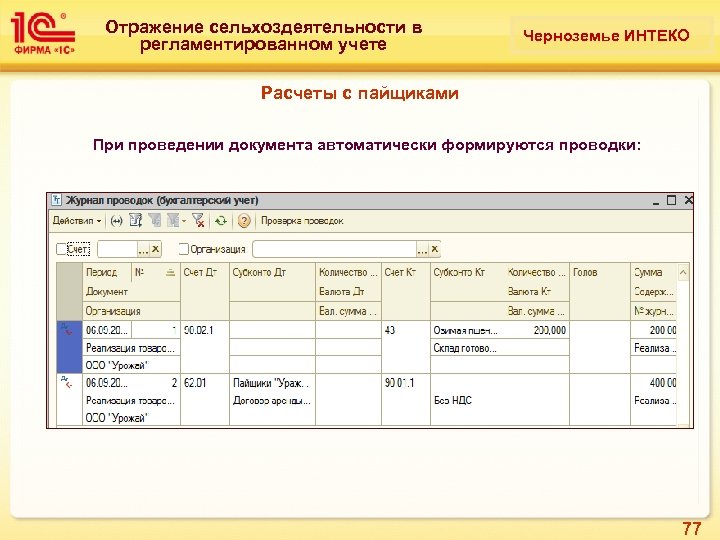This screenshot has width=720, height=540.
Task: Click the sum cell 200 00
Action: pos(653,330)
